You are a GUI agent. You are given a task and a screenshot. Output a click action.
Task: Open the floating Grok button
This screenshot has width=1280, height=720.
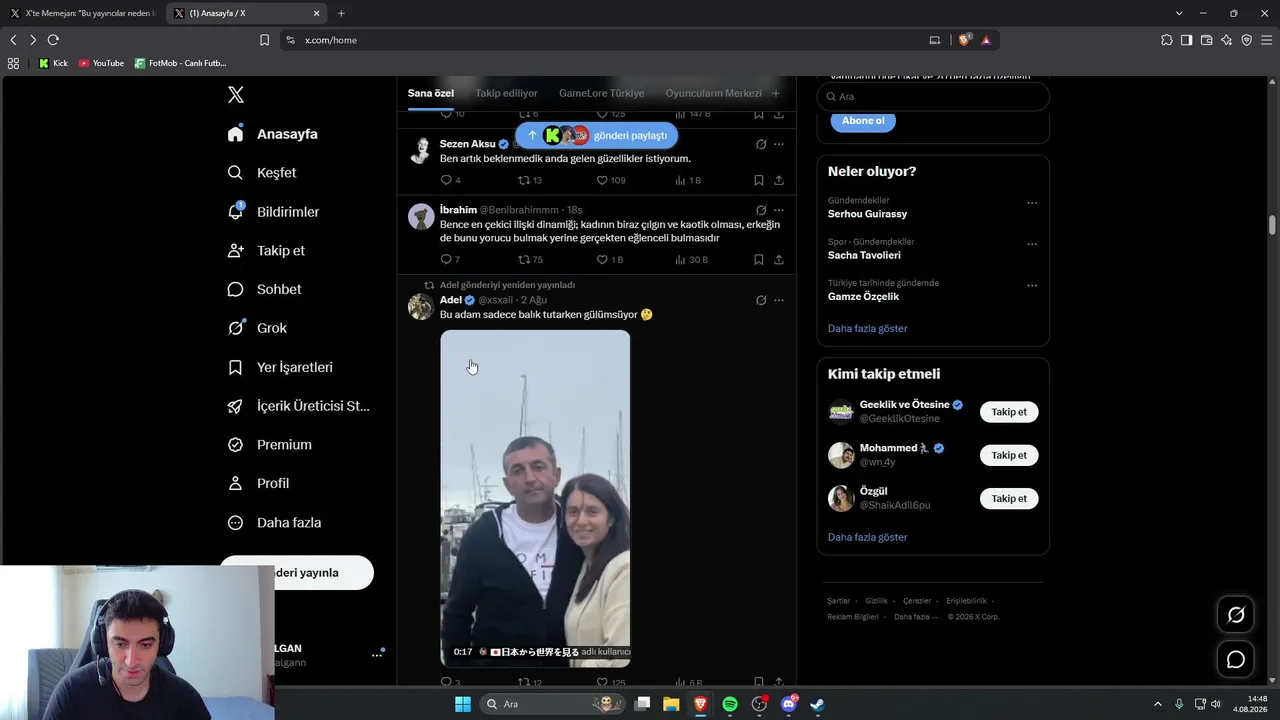[x=1236, y=615]
